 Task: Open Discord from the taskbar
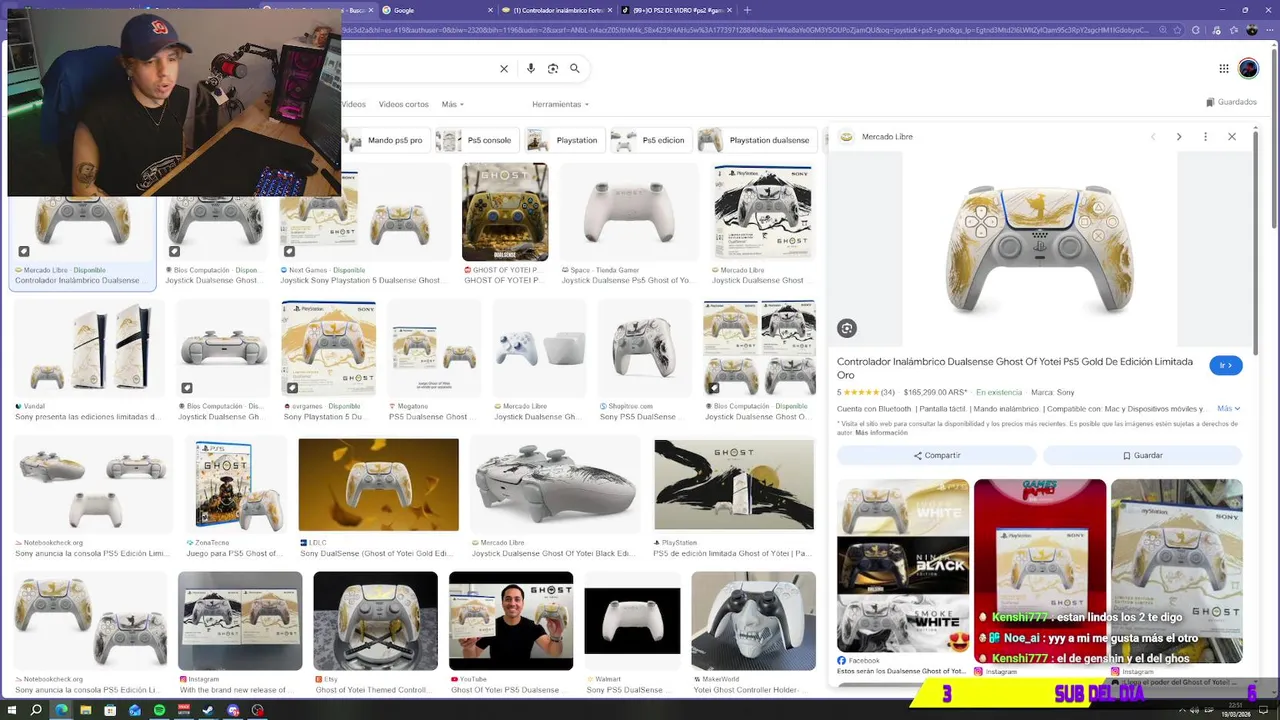click(233, 710)
